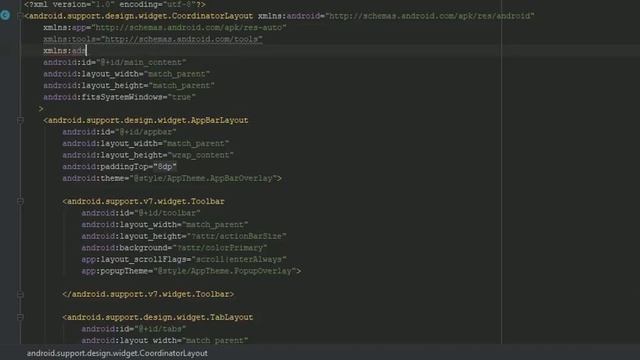
Task: Collapse the CoordinatorLayout root tag fold
Action: click(x=20, y=16)
